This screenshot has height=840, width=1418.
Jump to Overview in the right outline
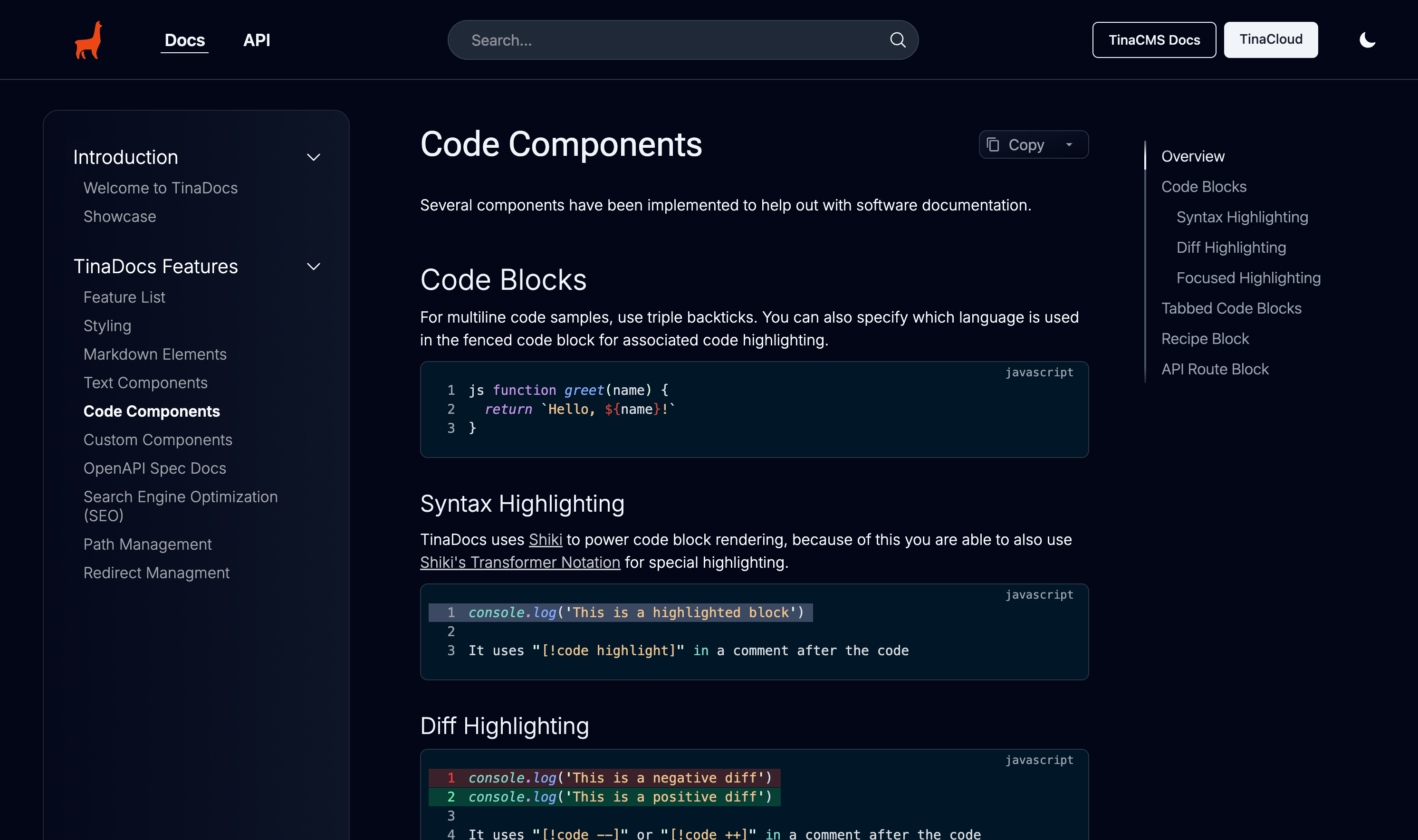[x=1193, y=156]
